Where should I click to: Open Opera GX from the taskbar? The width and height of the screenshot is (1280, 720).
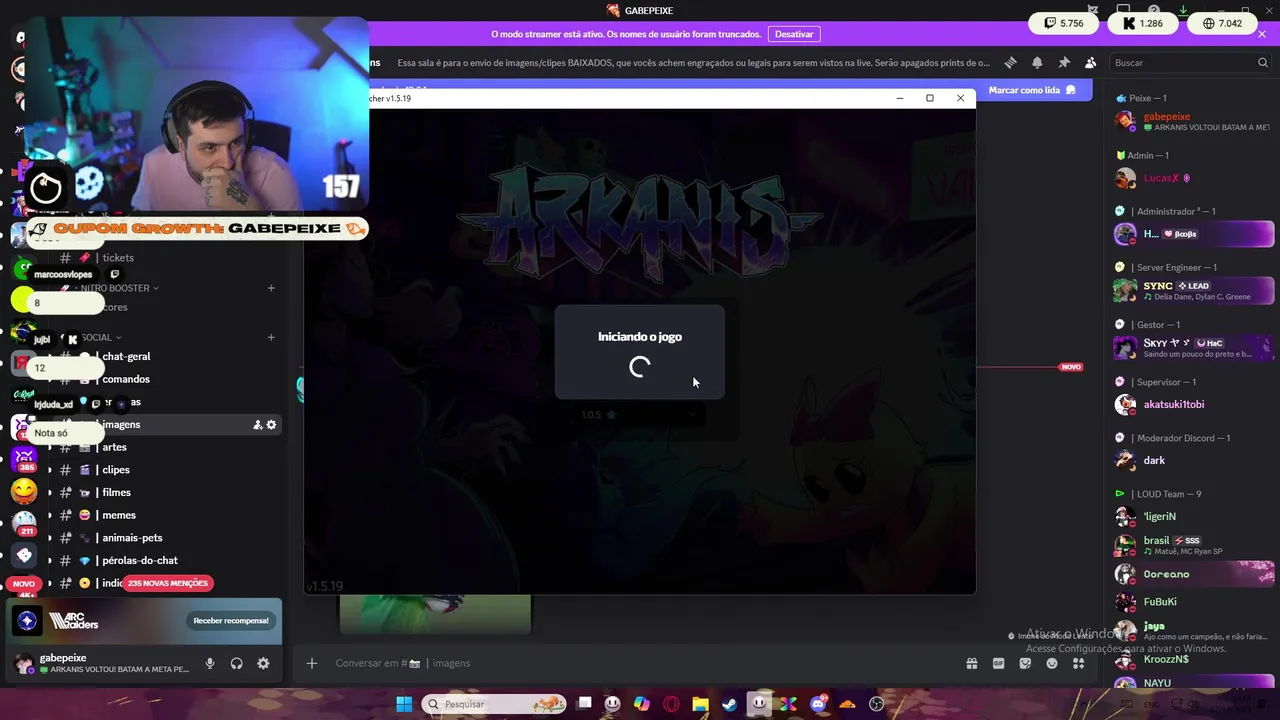(x=671, y=704)
